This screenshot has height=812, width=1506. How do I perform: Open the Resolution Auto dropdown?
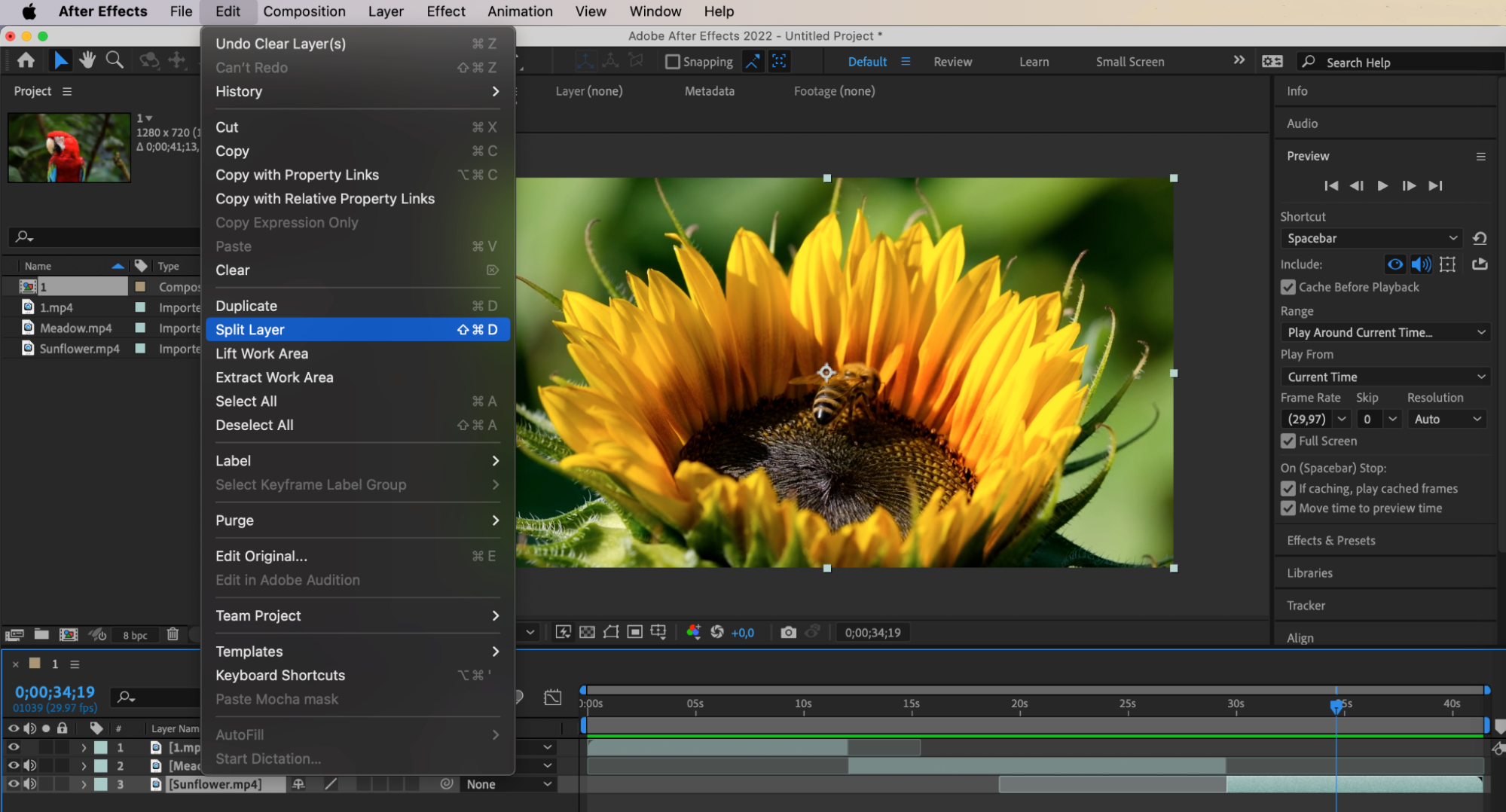tap(1447, 419)
